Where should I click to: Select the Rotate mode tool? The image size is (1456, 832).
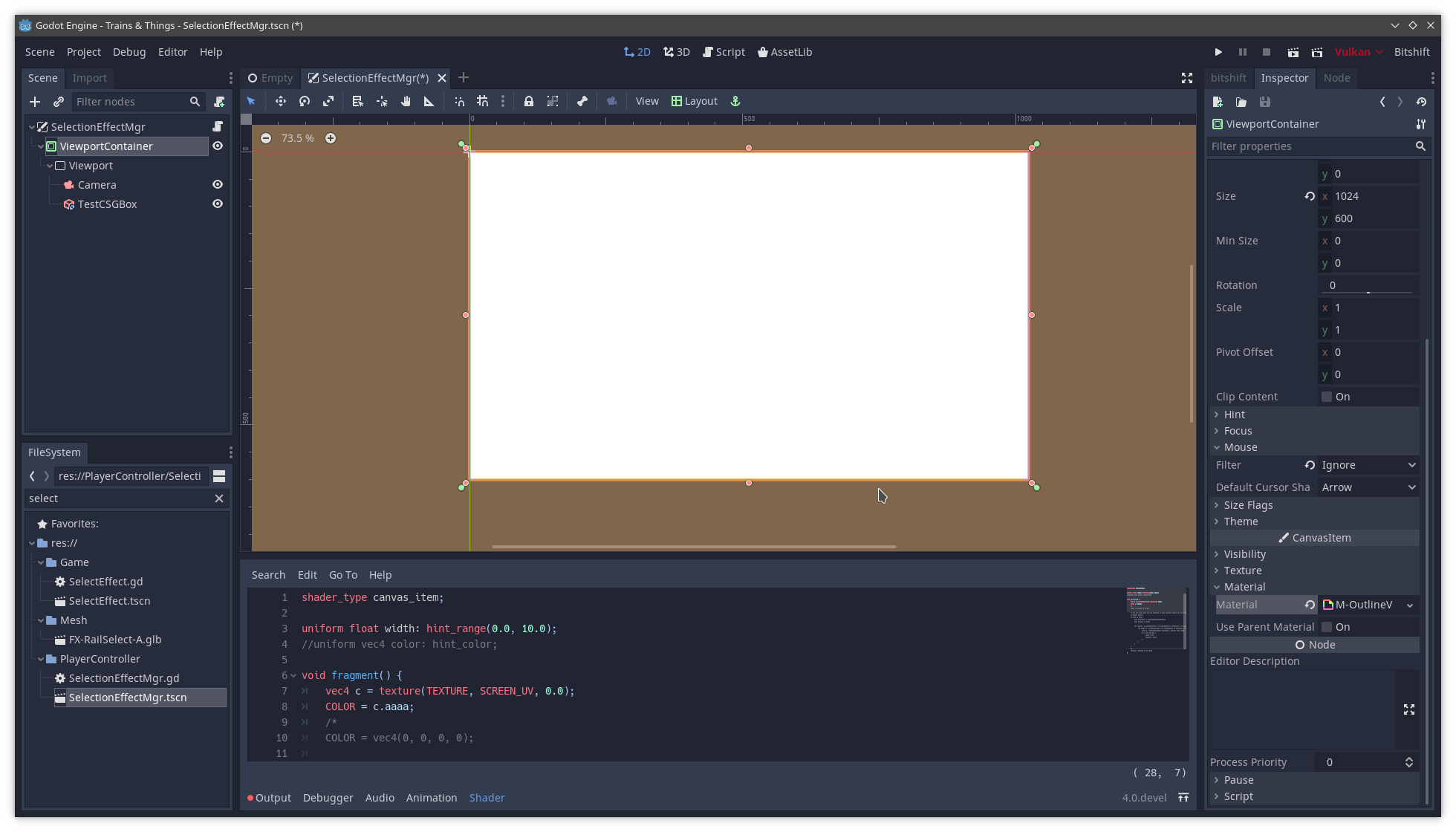tap(305, 101)
